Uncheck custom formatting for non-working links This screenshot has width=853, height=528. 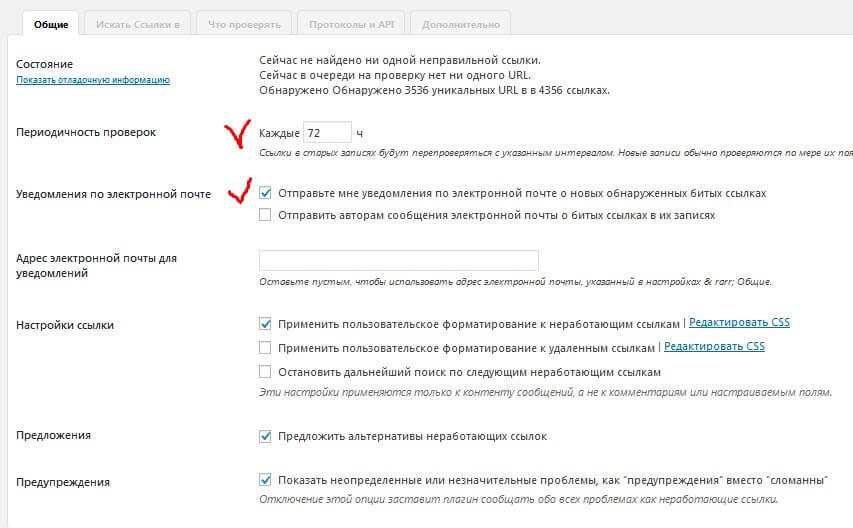coord(265,323)
